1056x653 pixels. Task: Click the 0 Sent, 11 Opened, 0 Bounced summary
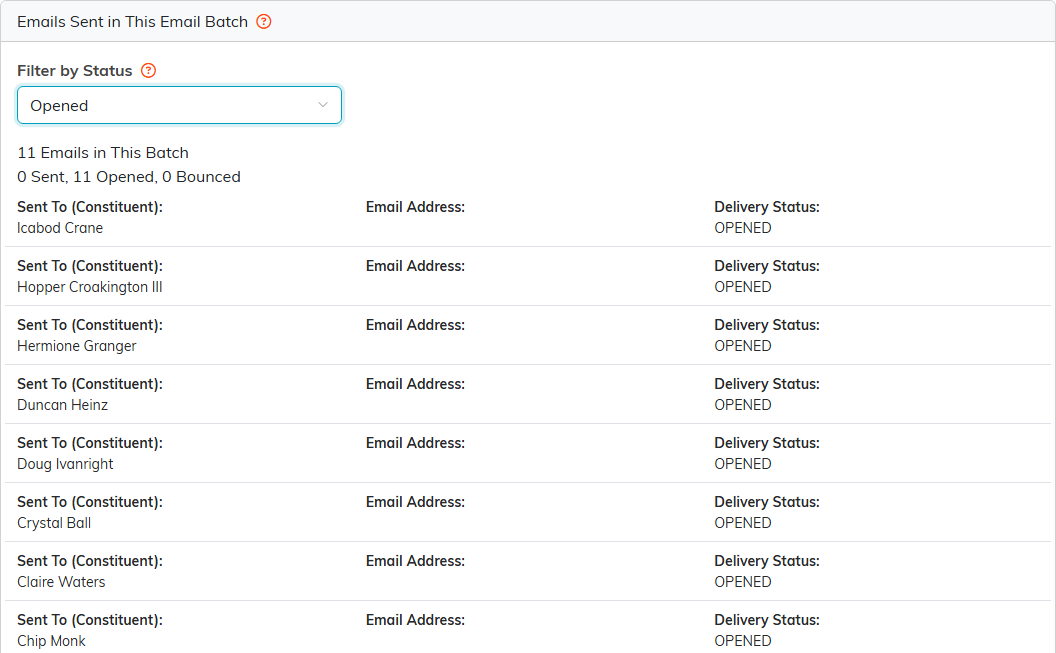pyautogui.click(x=129, y=176)
